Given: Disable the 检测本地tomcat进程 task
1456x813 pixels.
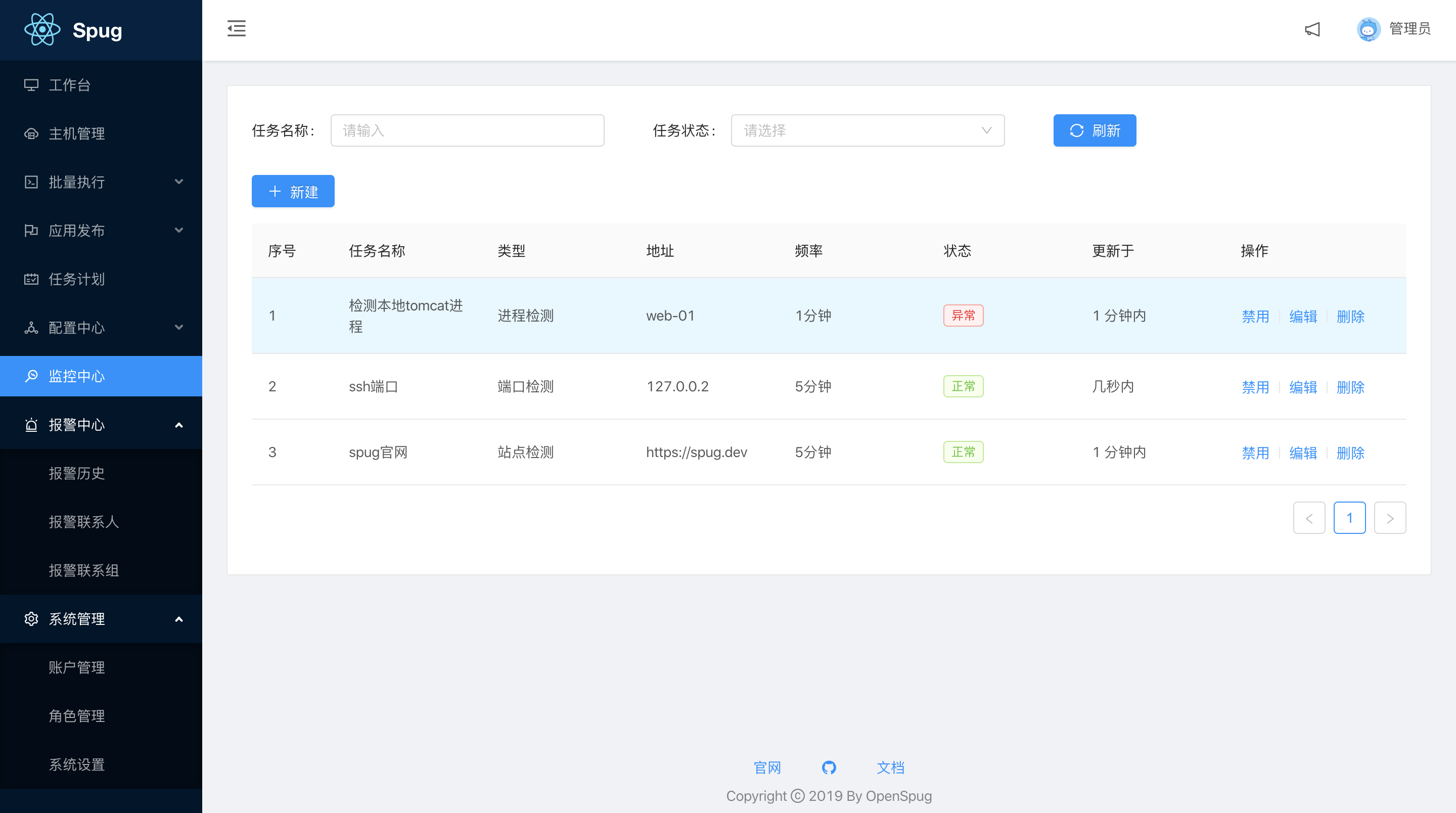Looking at the screenshot, I should coord(1255,316).
